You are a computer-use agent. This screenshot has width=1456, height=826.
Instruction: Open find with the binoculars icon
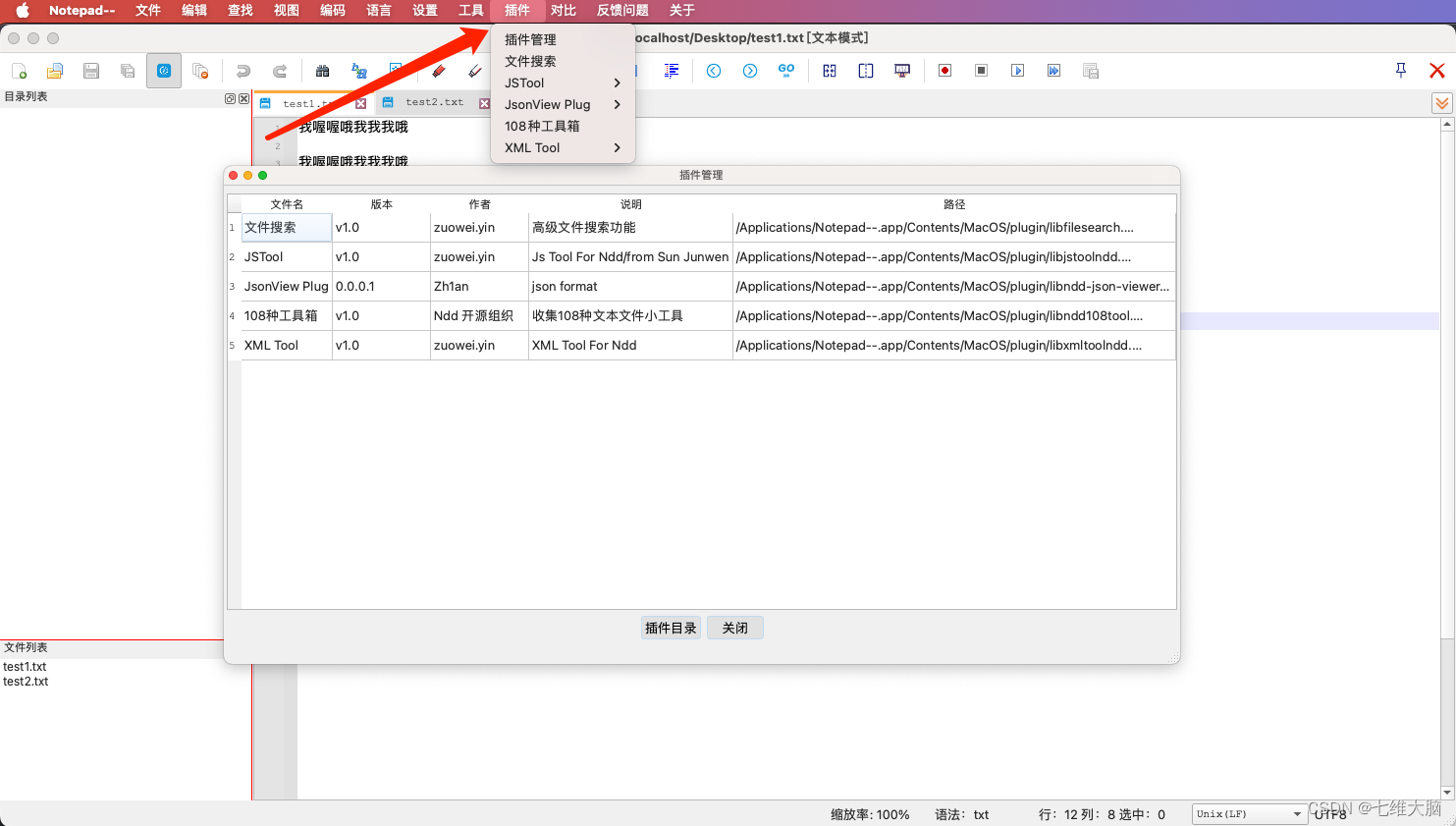tap(322, 71)
